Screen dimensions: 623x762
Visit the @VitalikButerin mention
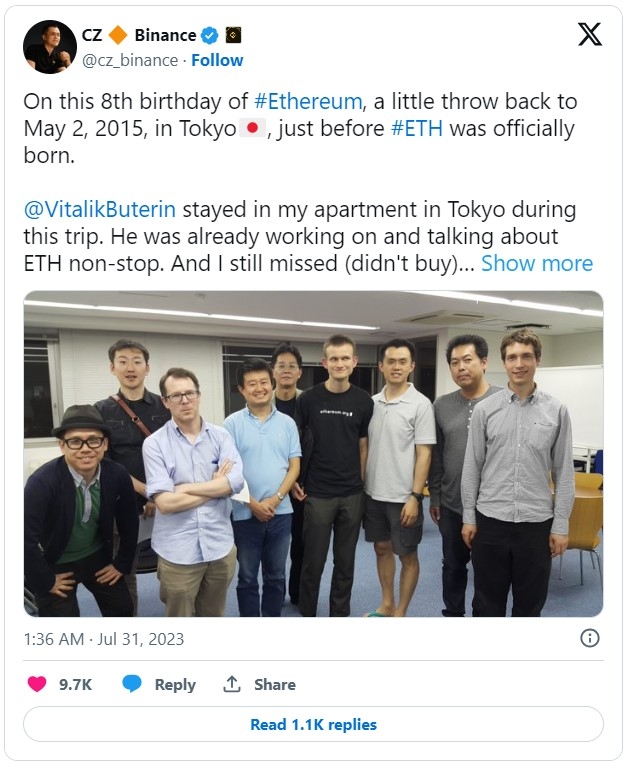(x=100, y=209)
